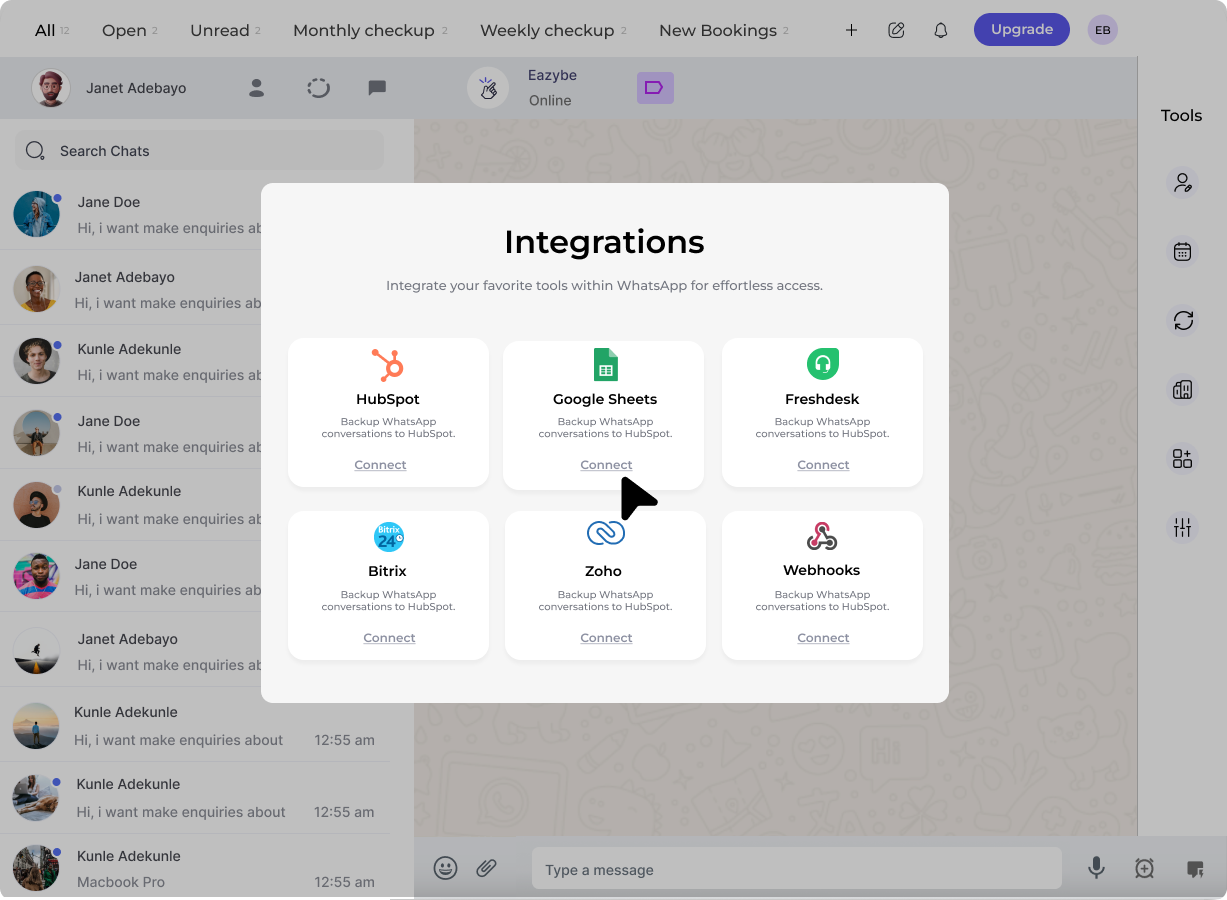This screenshot has width=1227, height=900.
Task: Connect the Webhooks integration
Action: point(822,637)
